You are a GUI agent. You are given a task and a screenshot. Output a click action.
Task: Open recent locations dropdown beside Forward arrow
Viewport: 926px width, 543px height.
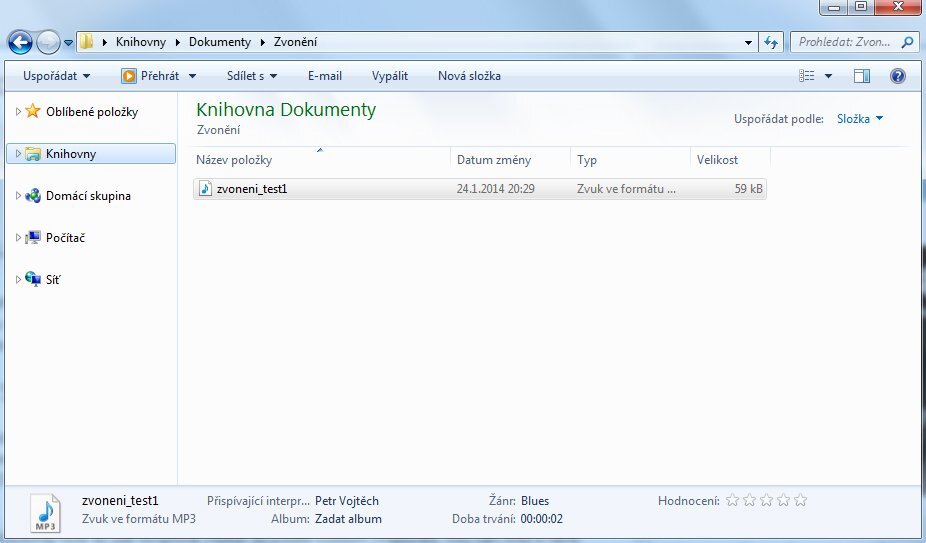tap(69, 43)
